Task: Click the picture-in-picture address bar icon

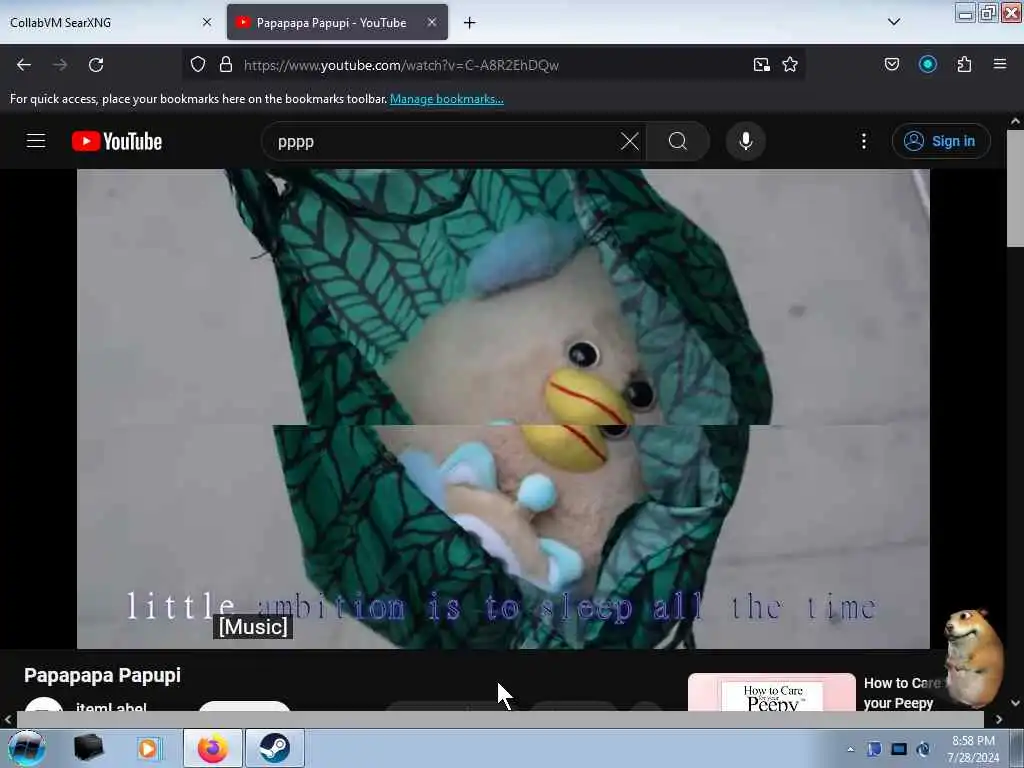Action: 761,64
